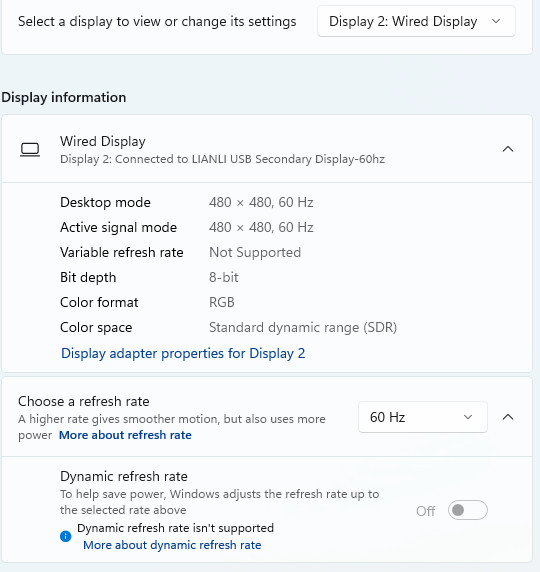The image size is (540, 572).
Task: Click the Display information heading
Action: click(64, 97)
